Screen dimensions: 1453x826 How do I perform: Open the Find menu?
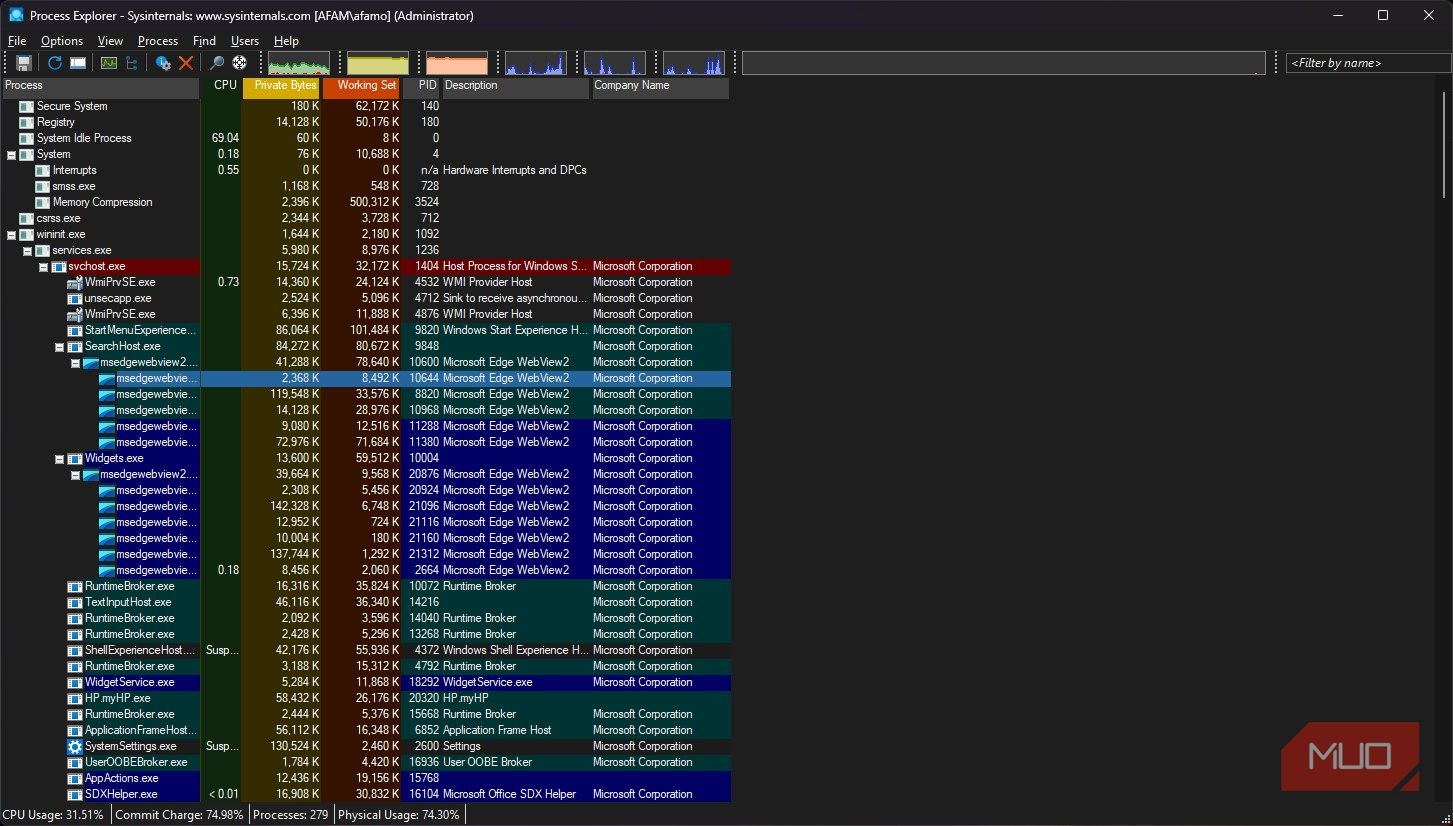pyautogui.click(x=204, y=41)
